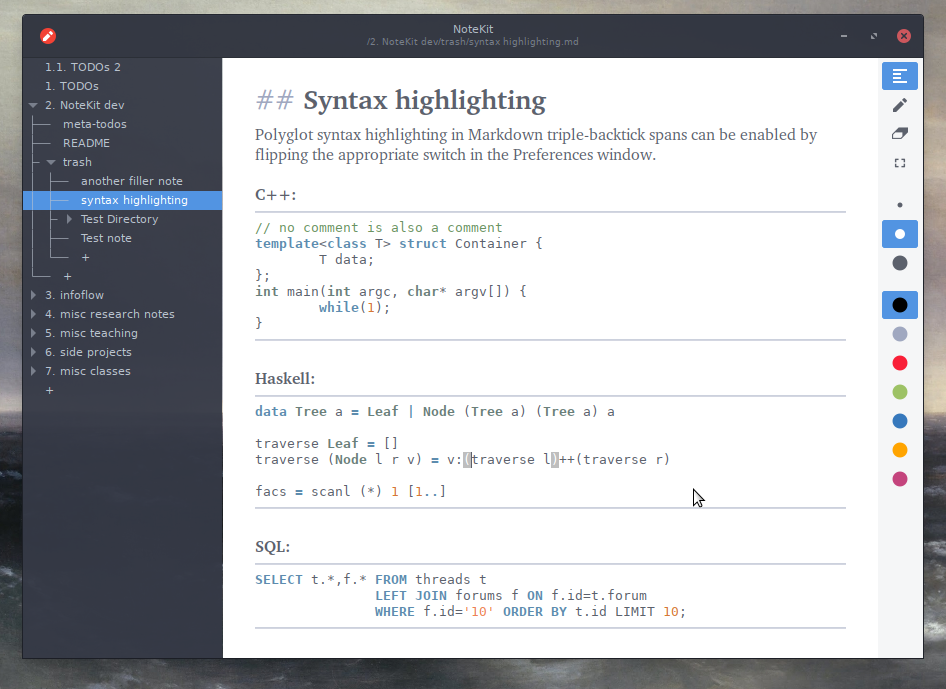
Task: Click the 'int main(int argc' line
Action: pos(391,291)
